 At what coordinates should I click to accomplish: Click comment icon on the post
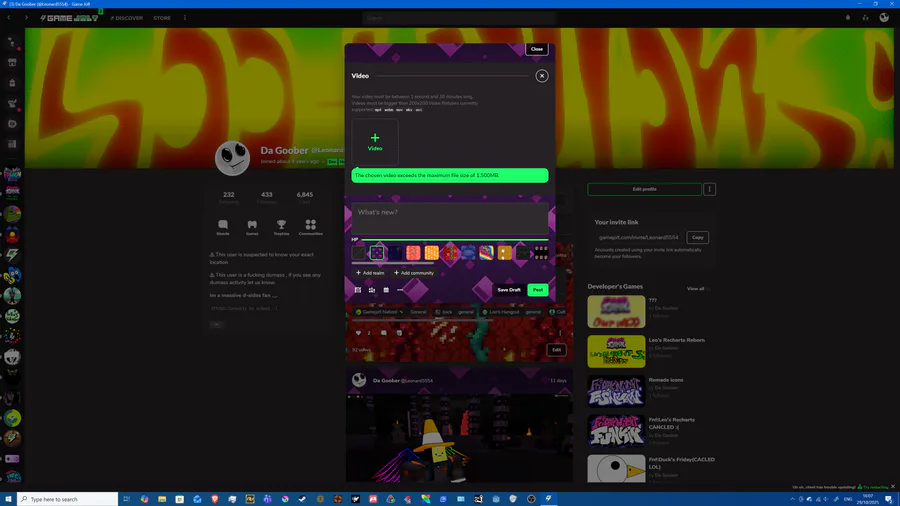[x=384, y=333]
